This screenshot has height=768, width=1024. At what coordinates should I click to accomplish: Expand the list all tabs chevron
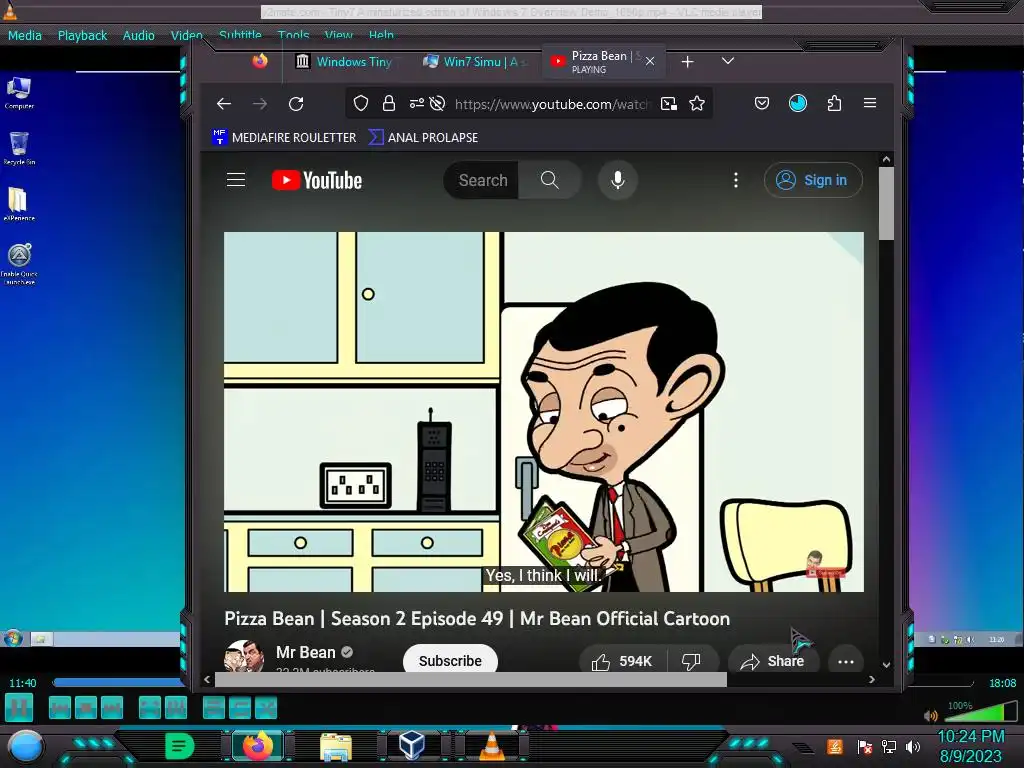click(x=728, y=61)
